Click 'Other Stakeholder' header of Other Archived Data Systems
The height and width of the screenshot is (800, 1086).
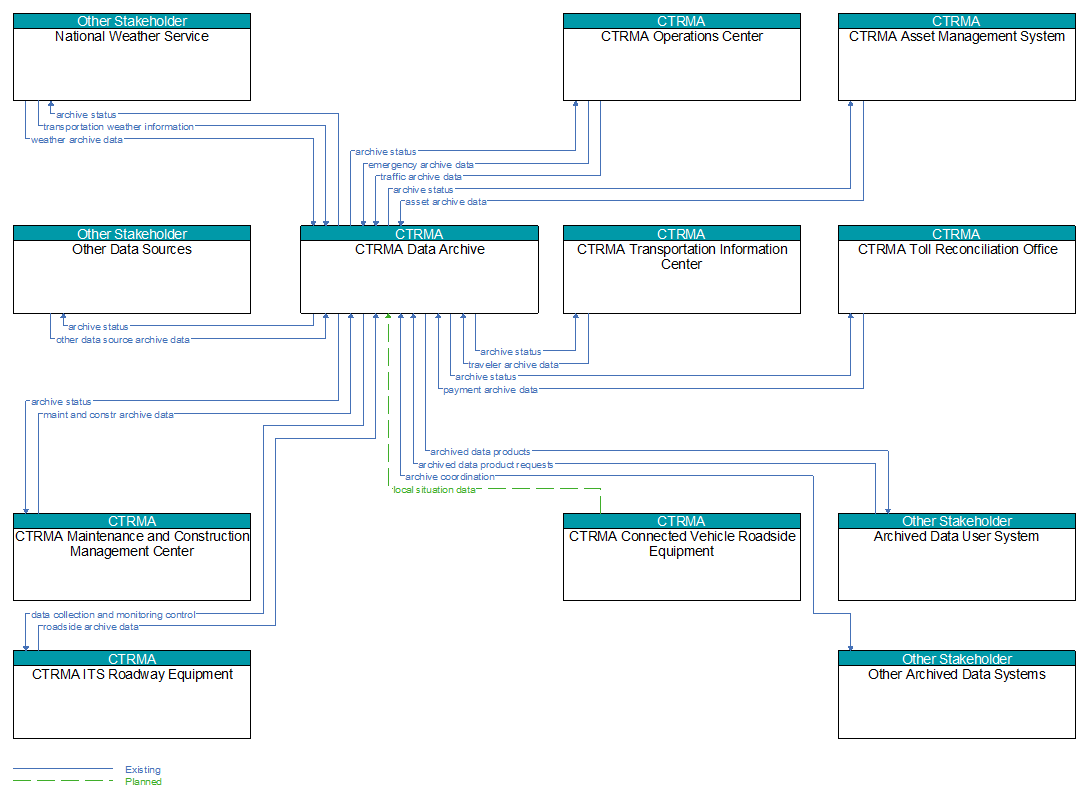956,658
